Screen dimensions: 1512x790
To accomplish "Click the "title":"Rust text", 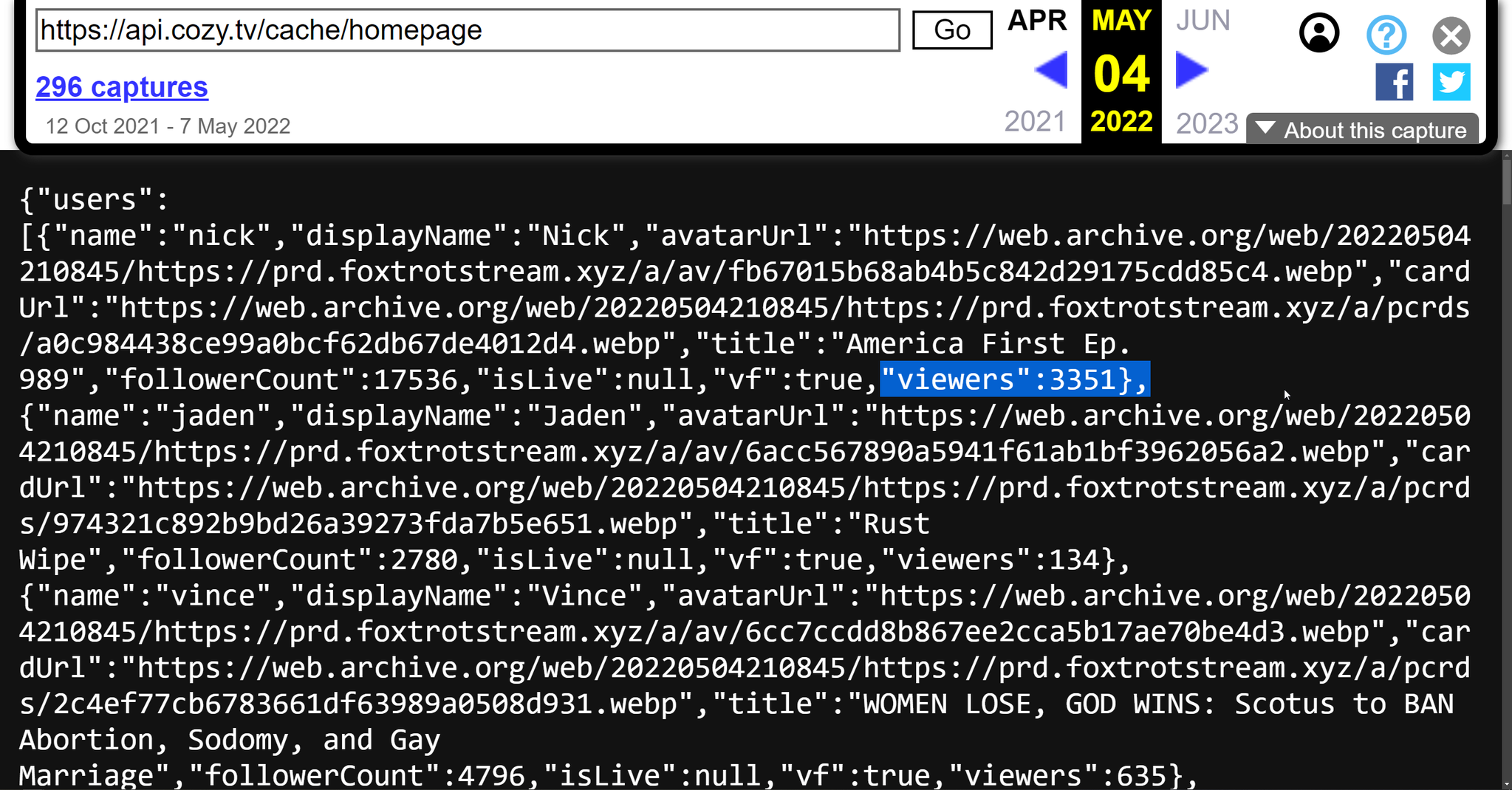I will (x=820, y=523).
